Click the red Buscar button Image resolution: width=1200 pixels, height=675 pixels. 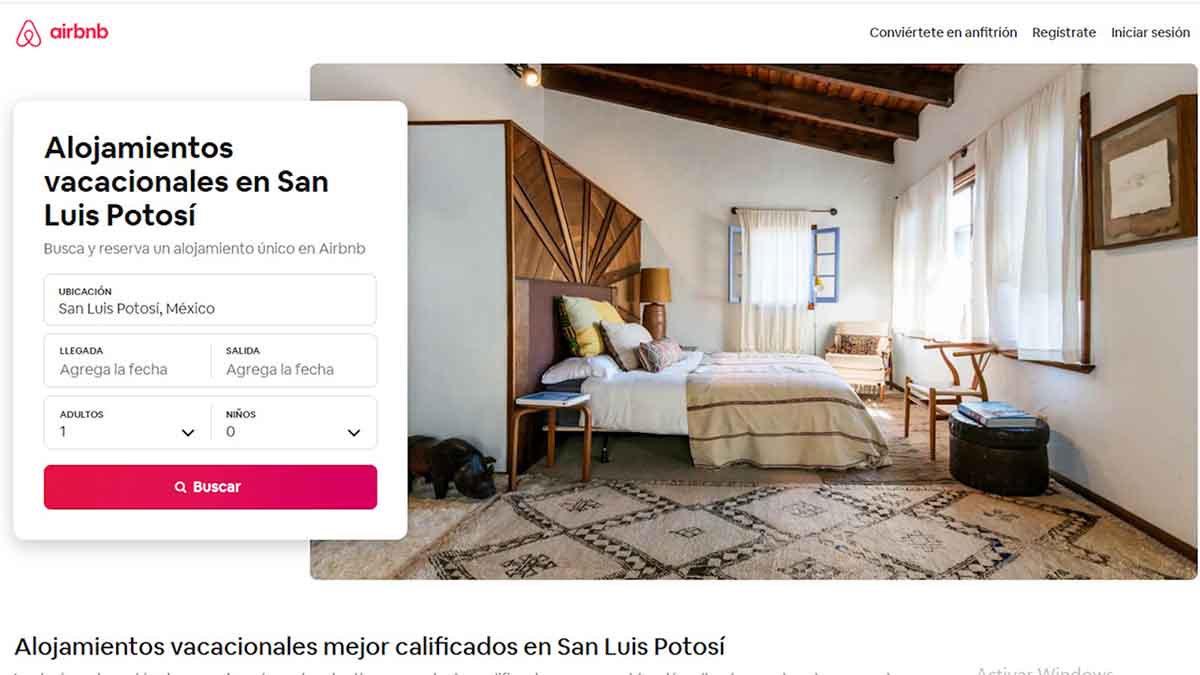tap(210, 487)
